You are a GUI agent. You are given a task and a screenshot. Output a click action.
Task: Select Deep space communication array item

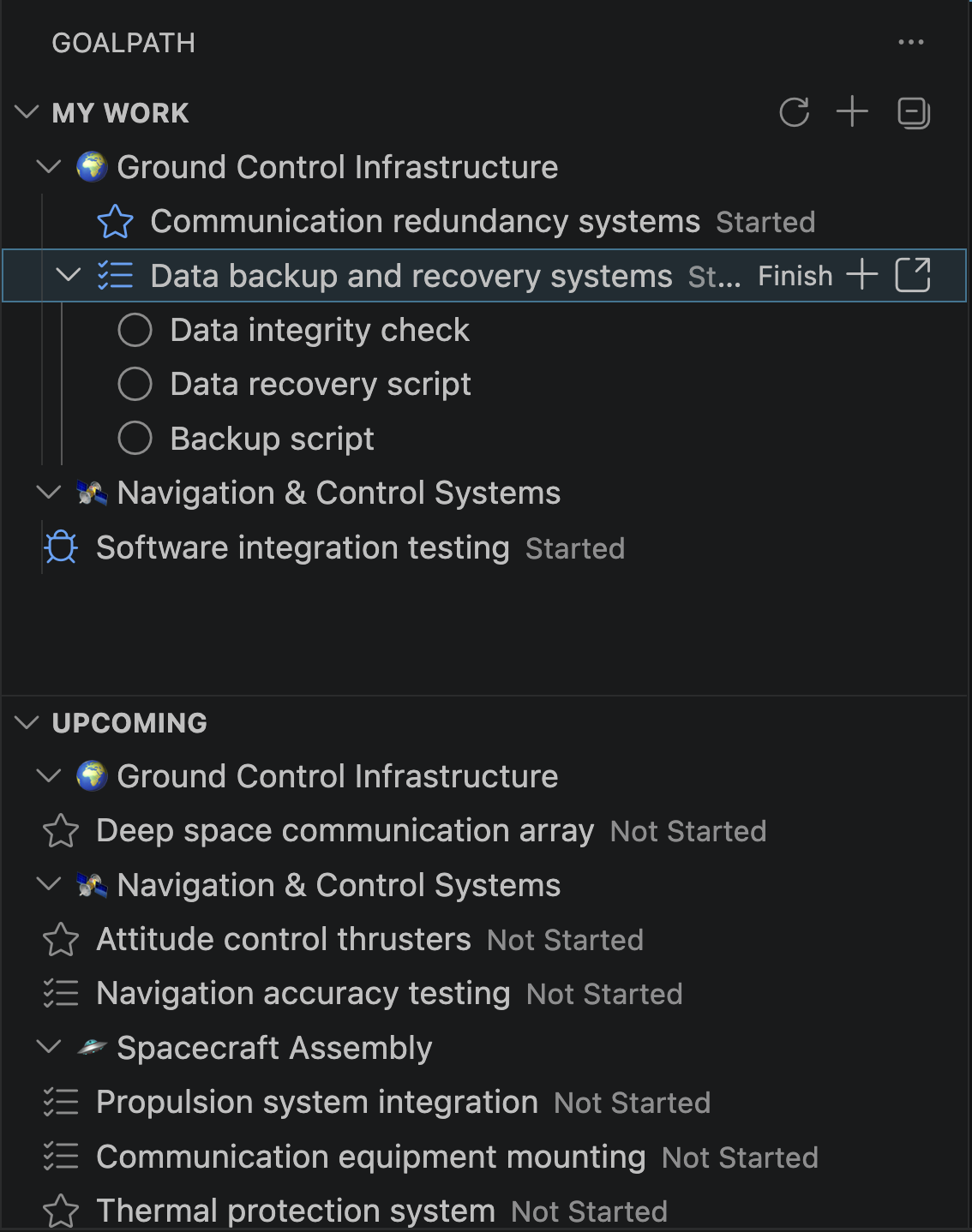pos(345,831)
